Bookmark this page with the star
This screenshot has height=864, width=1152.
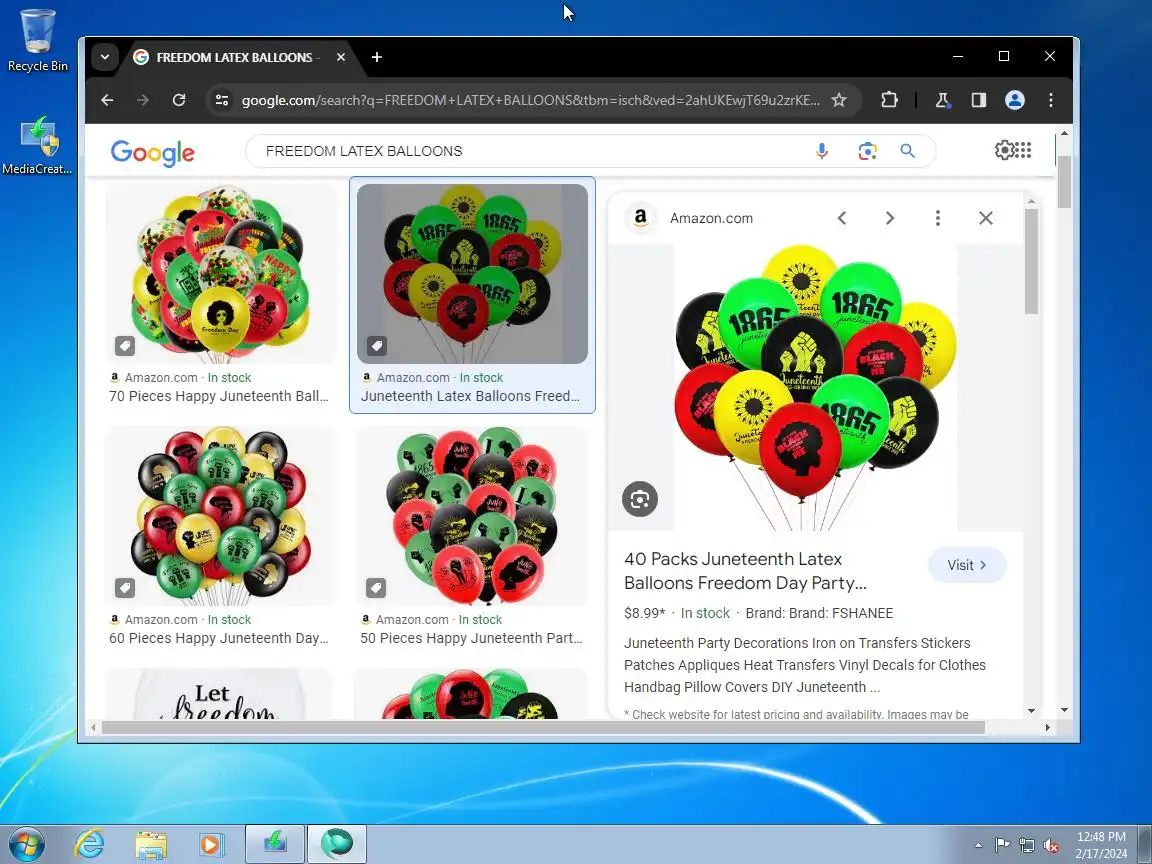[x=839, y=100]
